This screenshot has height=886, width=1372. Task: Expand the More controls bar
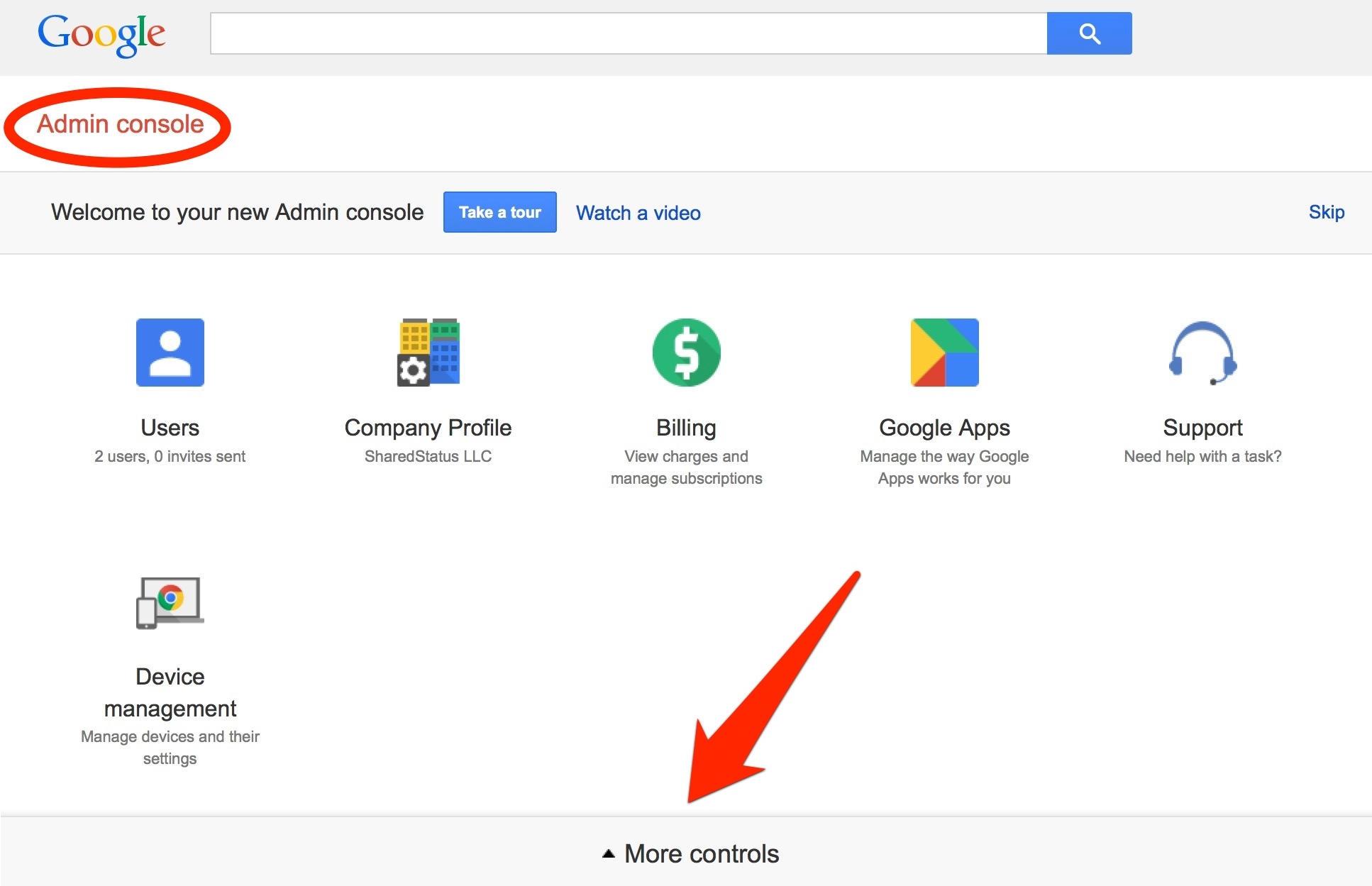coord(686,853)
